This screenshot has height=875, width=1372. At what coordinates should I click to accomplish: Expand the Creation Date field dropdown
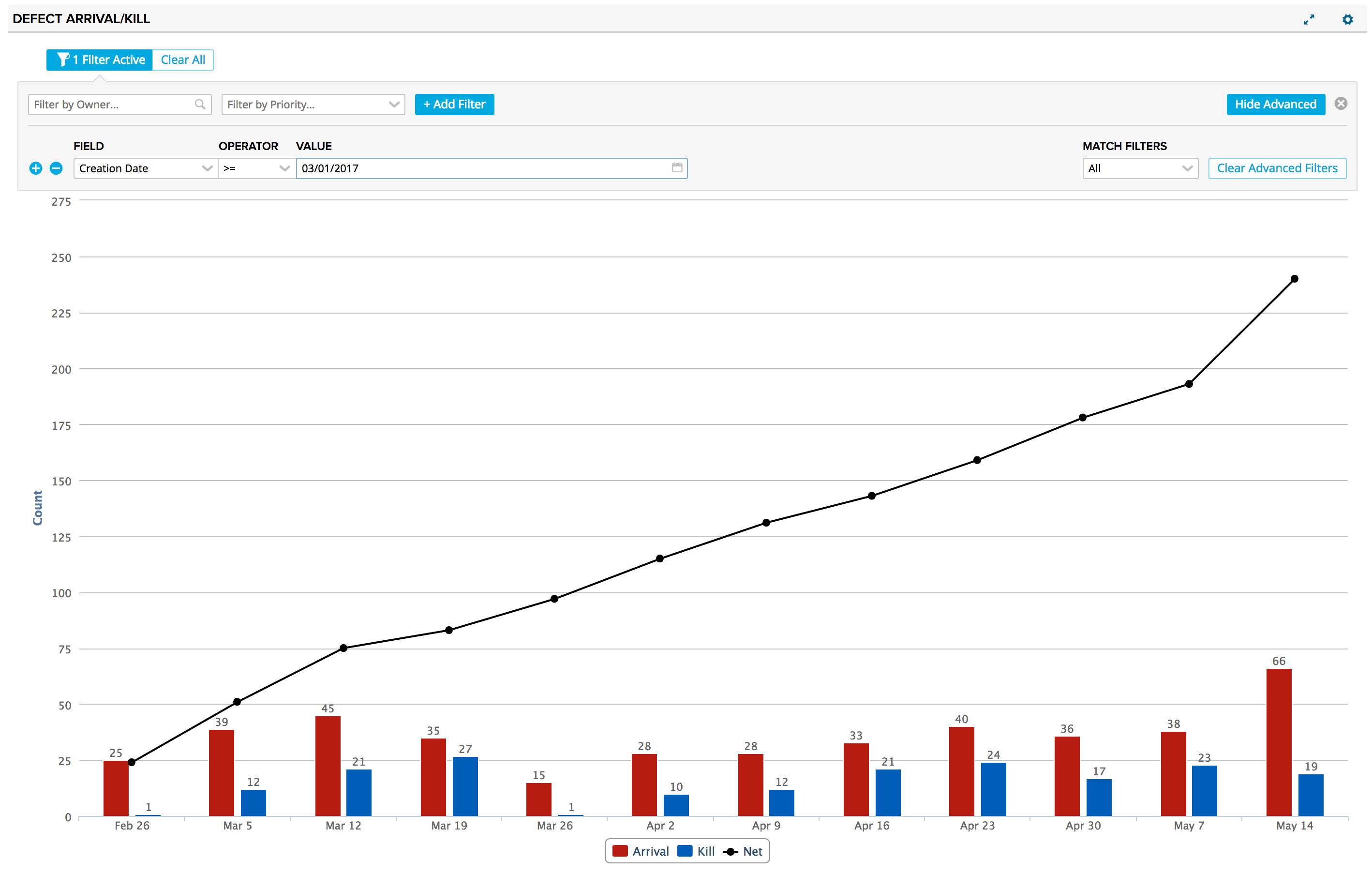tap(145, 168)
